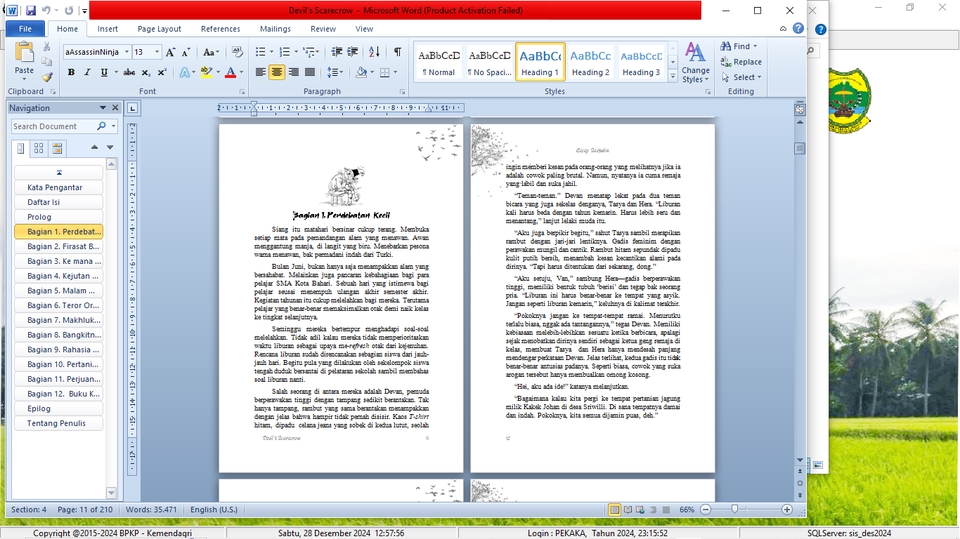Click the Grow Font icon

pos(170,53)
